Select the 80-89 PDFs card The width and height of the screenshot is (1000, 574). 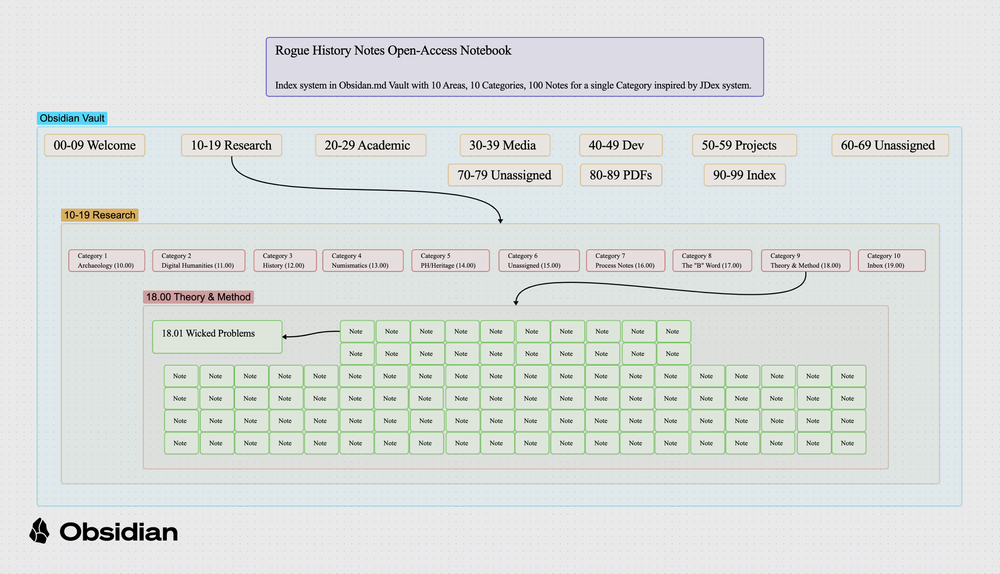[621, 175]
